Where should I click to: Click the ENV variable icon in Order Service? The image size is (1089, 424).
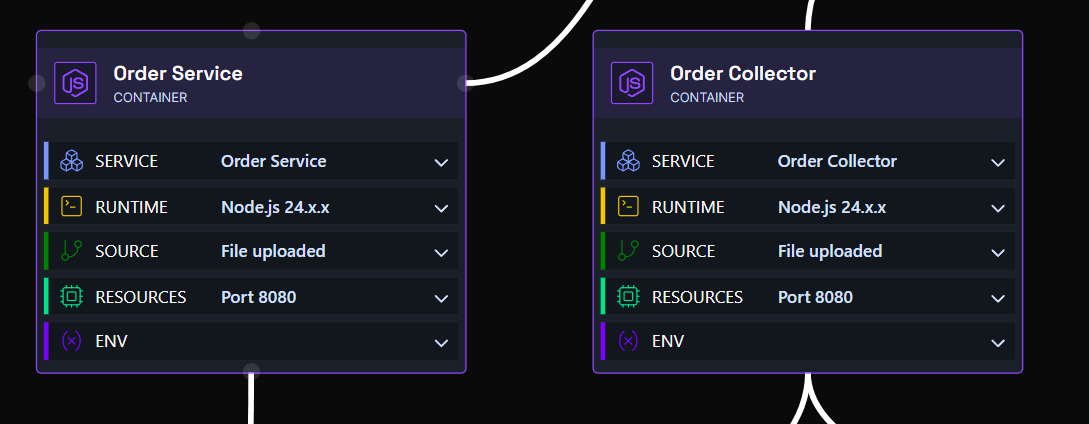click(x=72, y=341)
